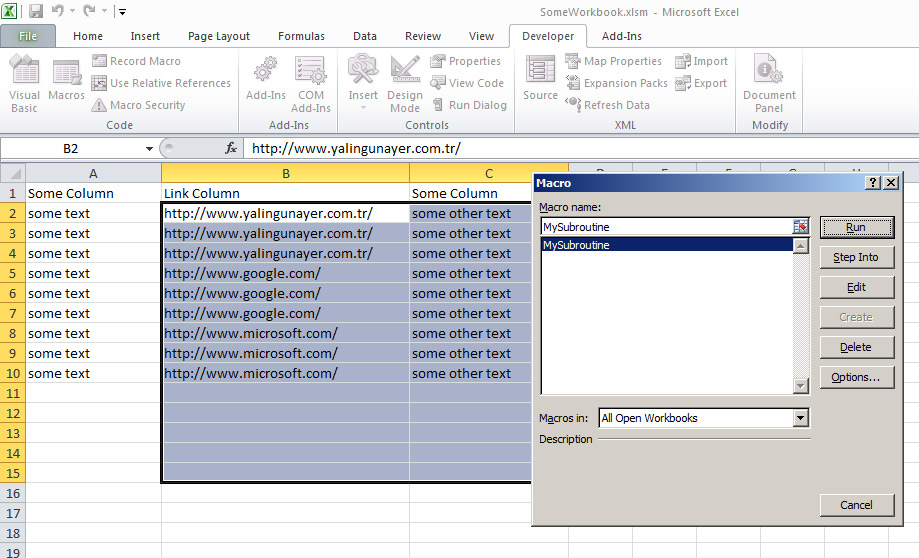Select row 5 header
Image resolution: width=919 pixels, height=558 pixels.
click(x=13, y=274)
